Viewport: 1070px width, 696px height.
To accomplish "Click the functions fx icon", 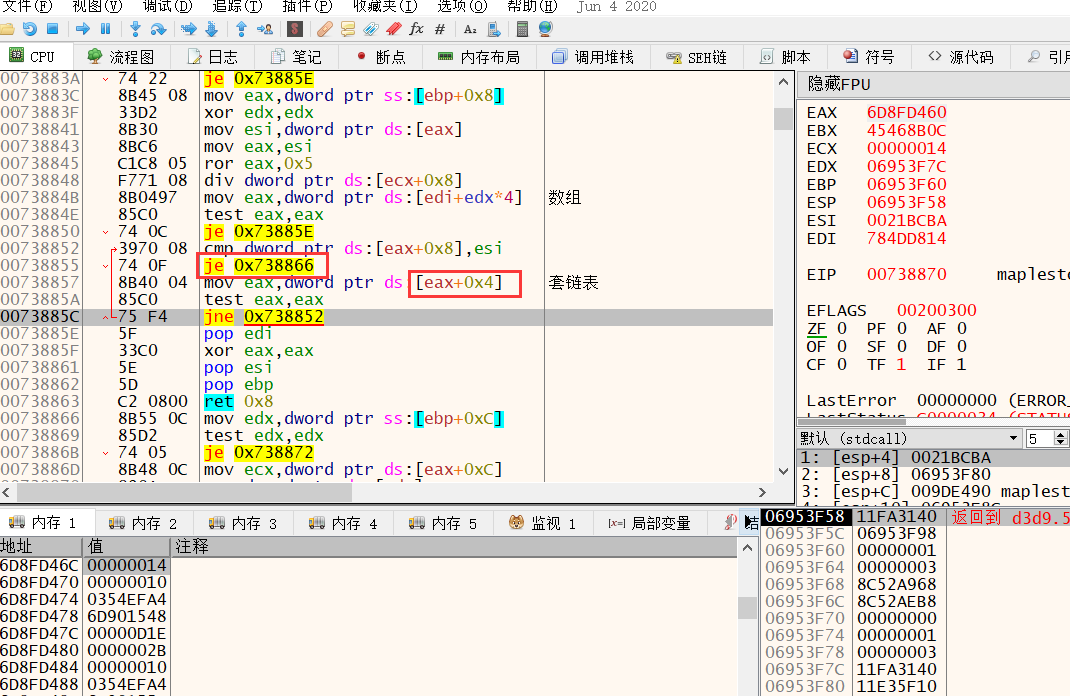I will 416,29.
